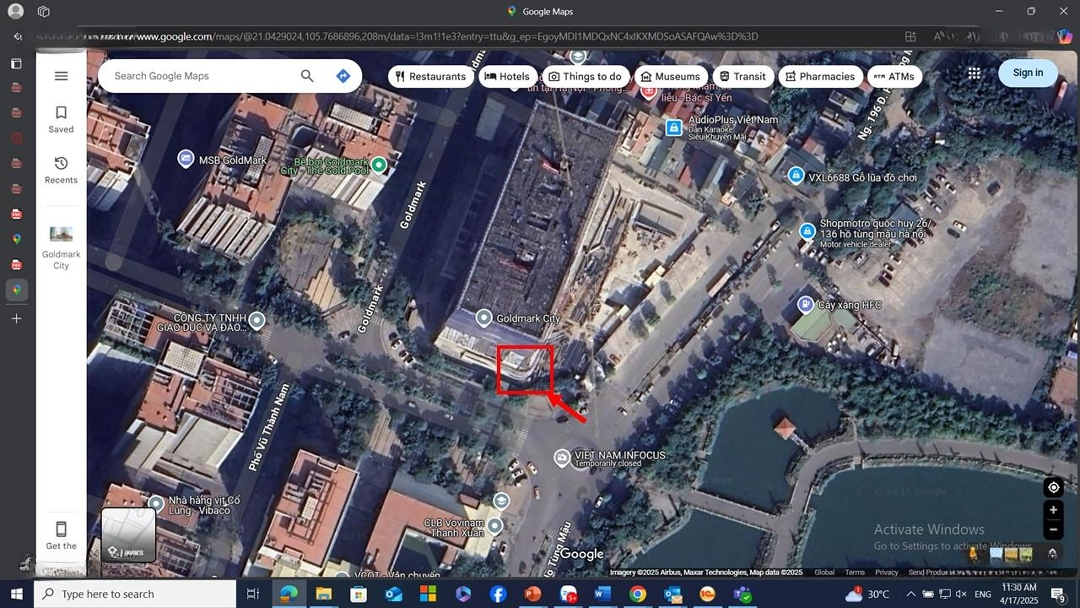This screenshot has width=1080, height=608.
Task: Zoom in the map with plus
Action: [1053, 510]
